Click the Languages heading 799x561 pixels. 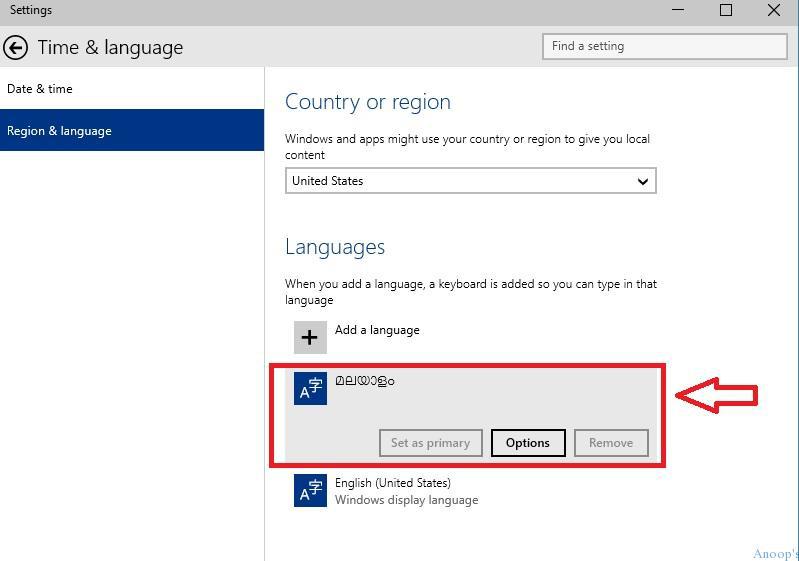point(335,247)
